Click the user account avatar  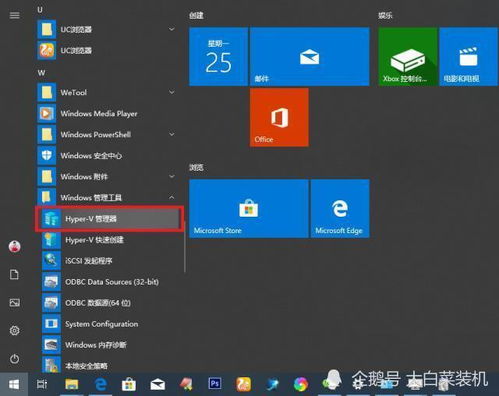click(x=14, y=247)
